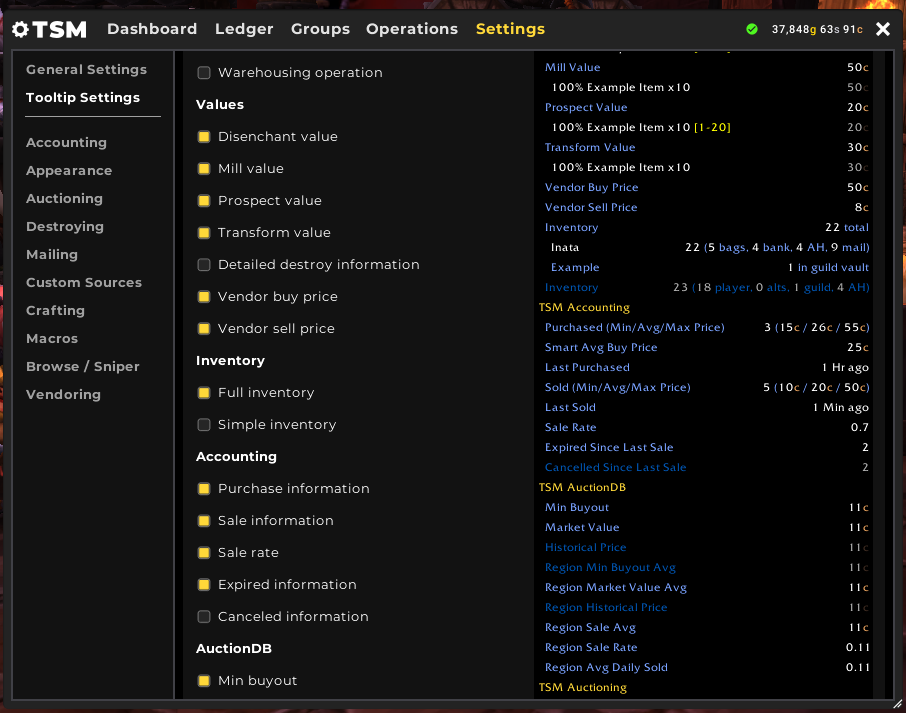Close the TSM window with the X
This screenshot has width=906, height=713.
click(x=882, y=29)
